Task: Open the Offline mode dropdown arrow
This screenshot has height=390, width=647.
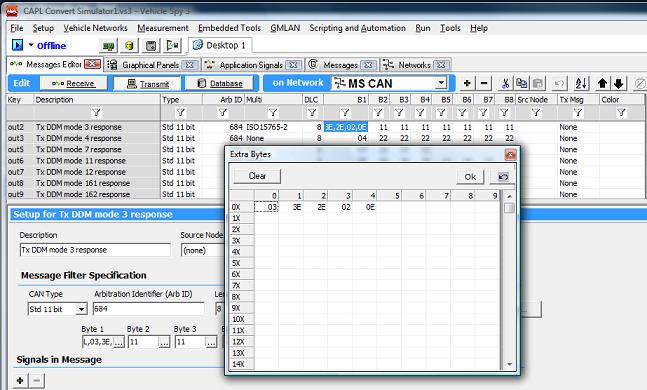Action: point(31,45)
